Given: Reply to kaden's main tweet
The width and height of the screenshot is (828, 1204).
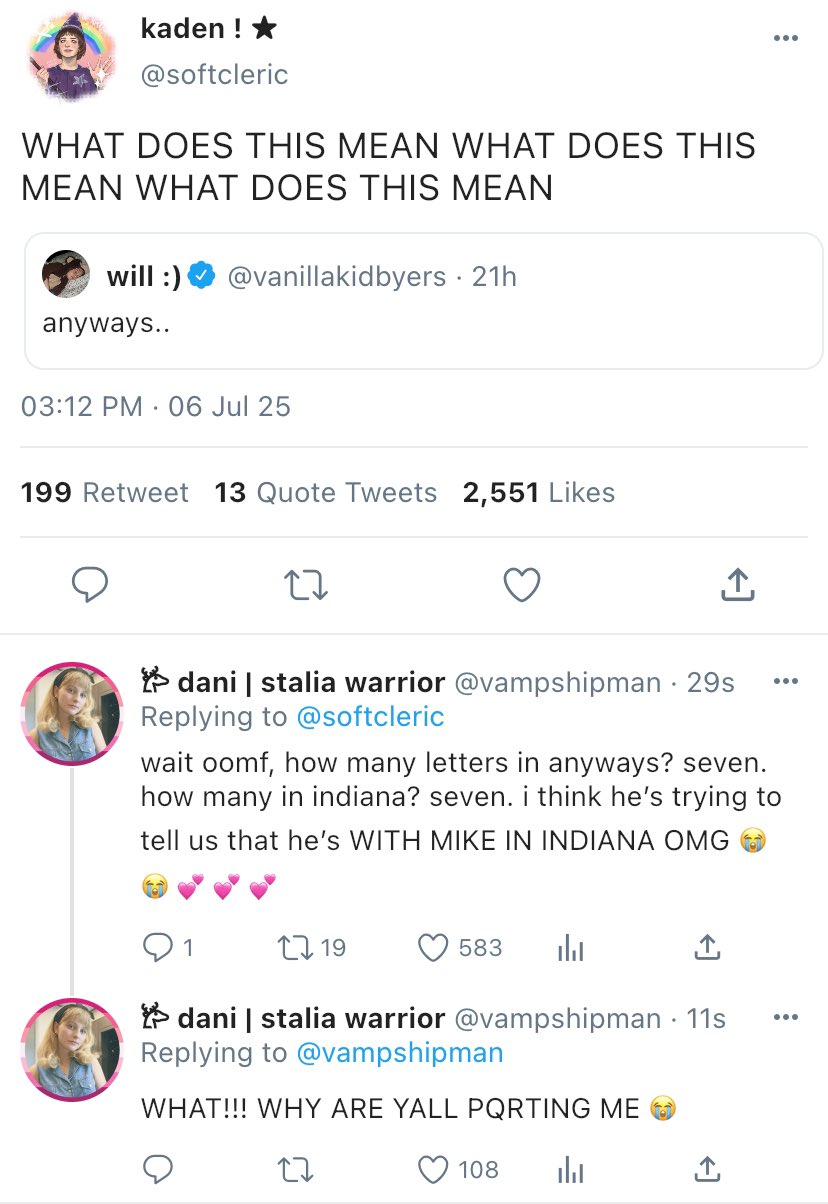Looking at the screenshot, I should pyautogui.click(x=90, y=586).
